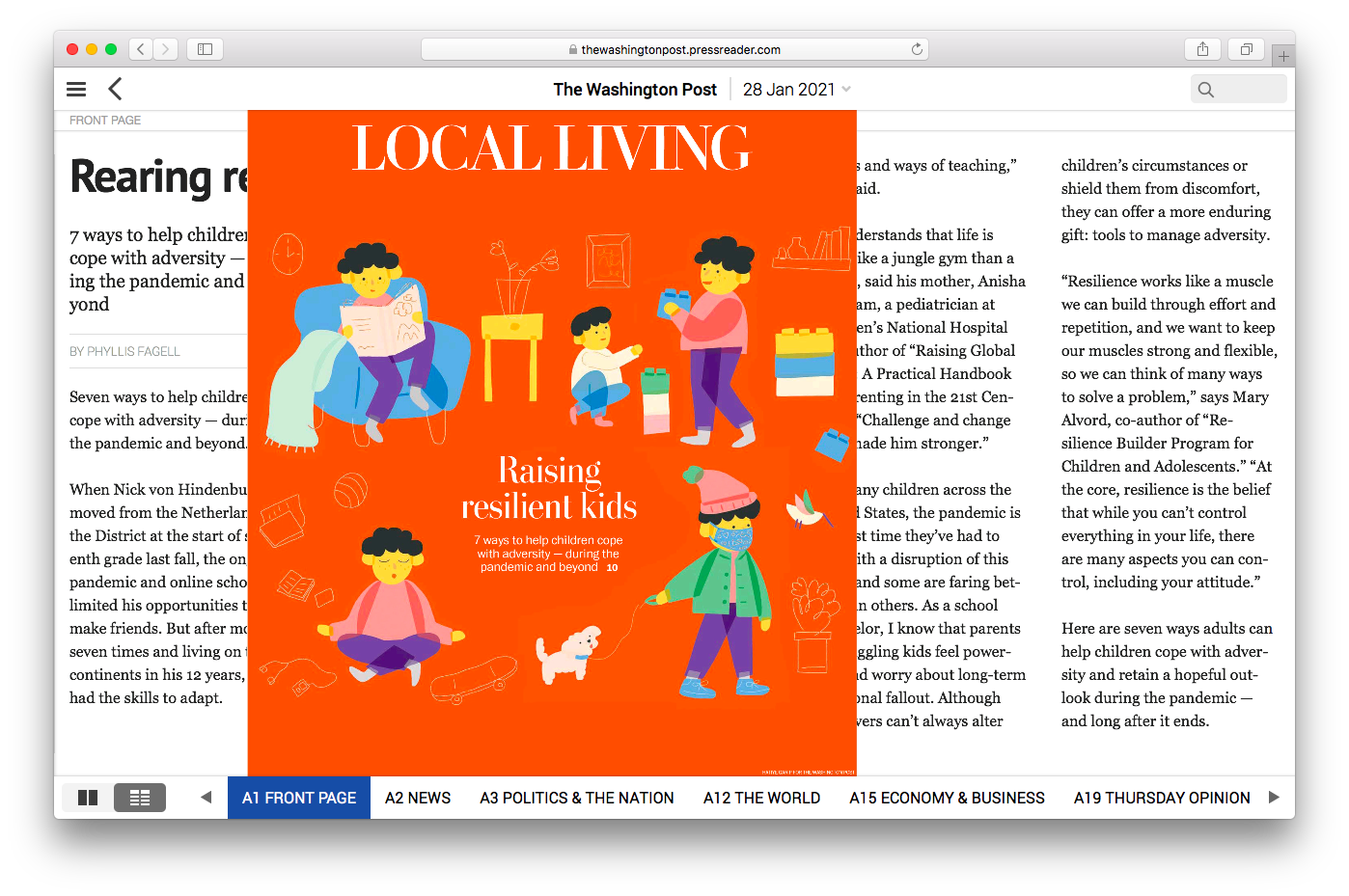Click the site lock icon in address bar
Screen dimensions: 1349x896
tap(573, 49)
